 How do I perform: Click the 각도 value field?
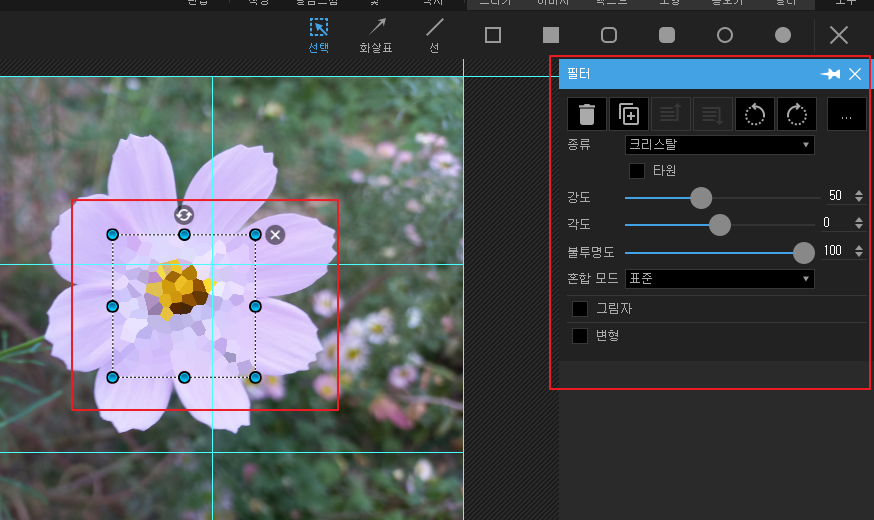[x=835, y=223]
